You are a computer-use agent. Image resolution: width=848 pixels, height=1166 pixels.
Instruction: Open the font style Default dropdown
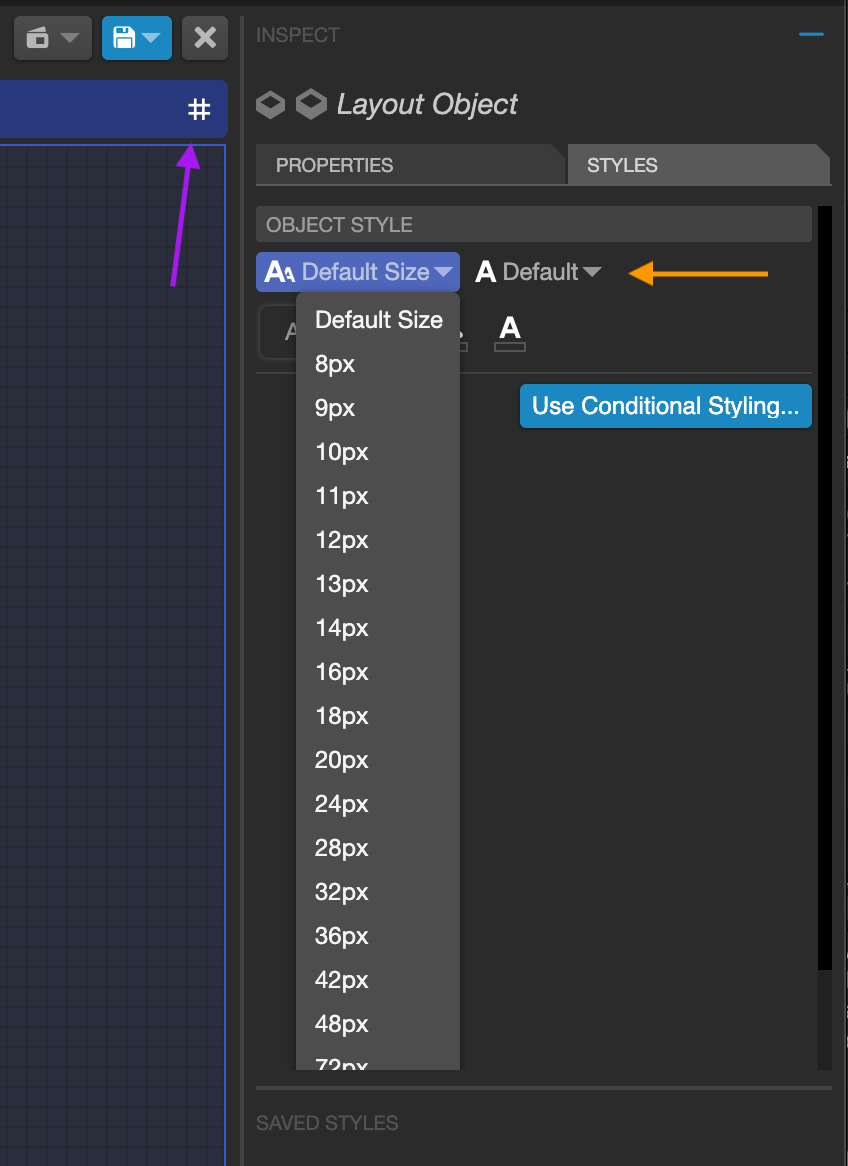540,271
